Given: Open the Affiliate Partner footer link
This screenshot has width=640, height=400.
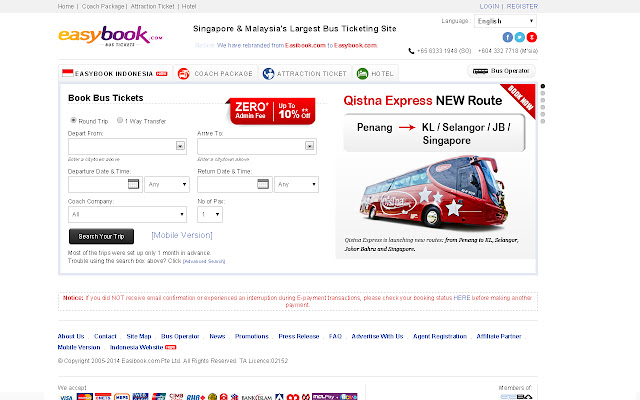Looking at the screenshot, I should click(x=499, y=336).
